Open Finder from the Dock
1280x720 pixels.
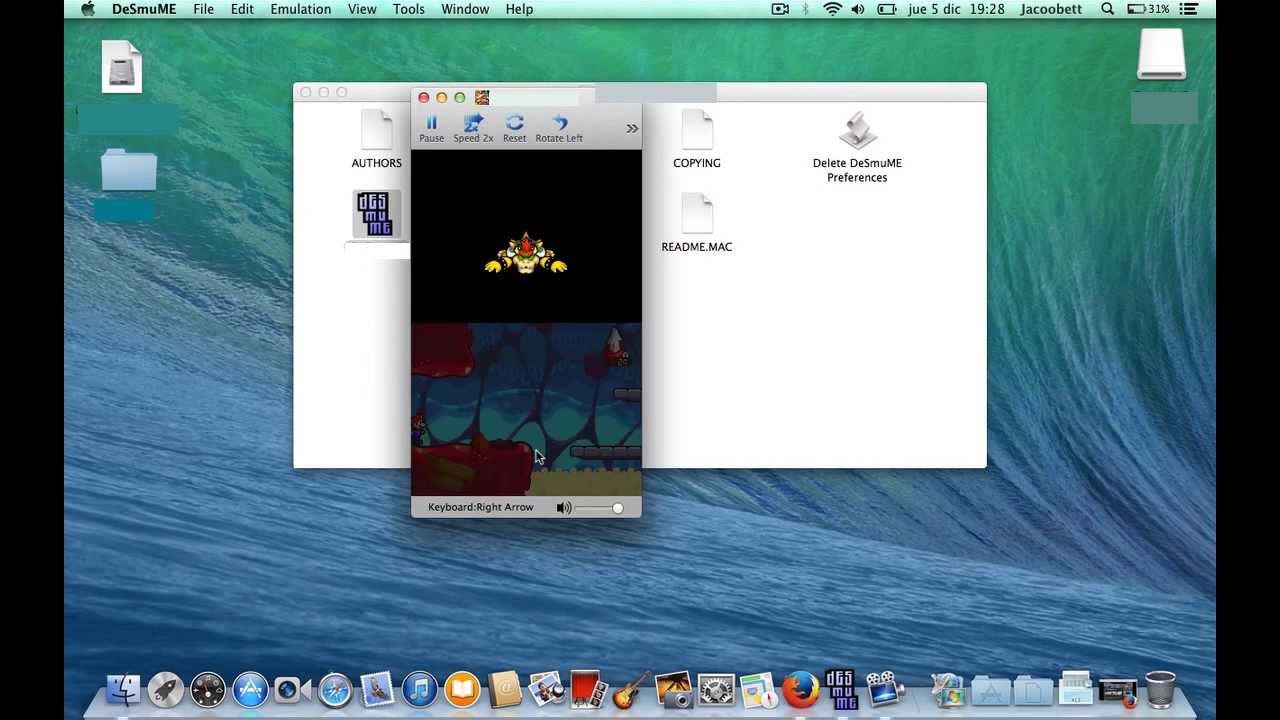[124, 690]
